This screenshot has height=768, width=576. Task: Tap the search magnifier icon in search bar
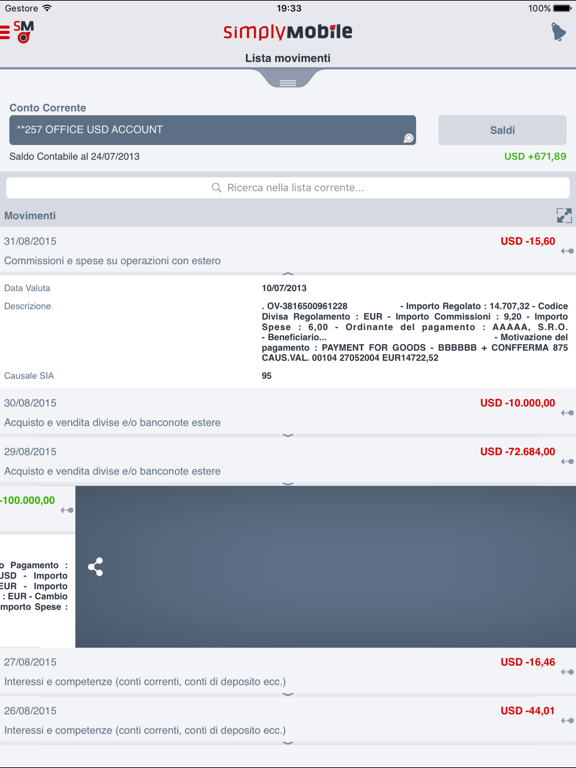click(216, 188)
